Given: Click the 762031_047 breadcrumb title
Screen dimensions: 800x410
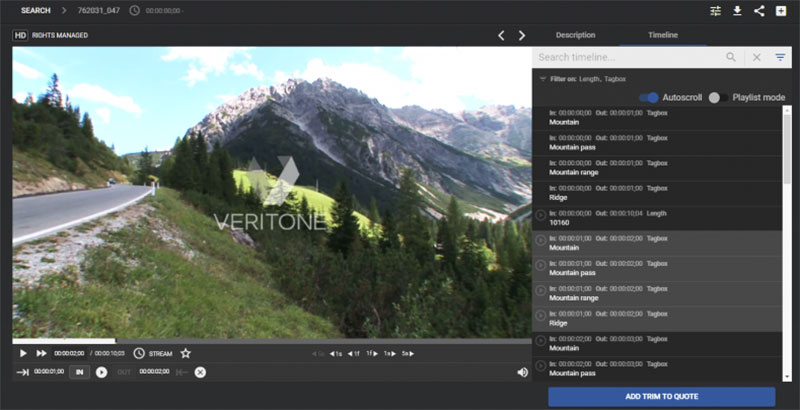Looking at the screenshot, I should (x=98, y=10).
